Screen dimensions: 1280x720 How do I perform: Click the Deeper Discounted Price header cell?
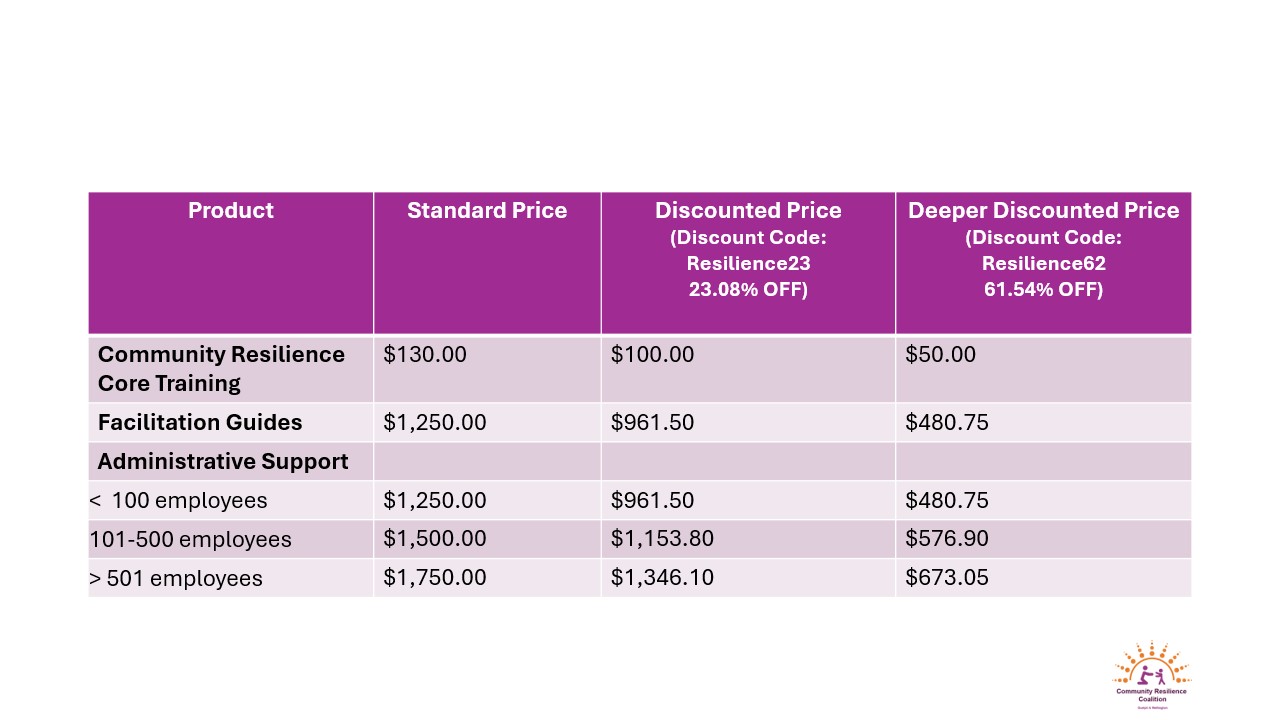click(1043, 263)
